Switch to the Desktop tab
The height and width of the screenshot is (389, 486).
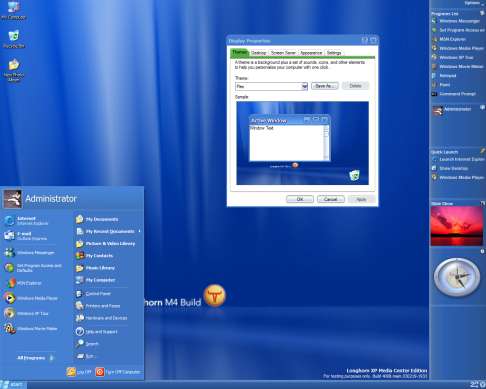click(x=258, y=53)
